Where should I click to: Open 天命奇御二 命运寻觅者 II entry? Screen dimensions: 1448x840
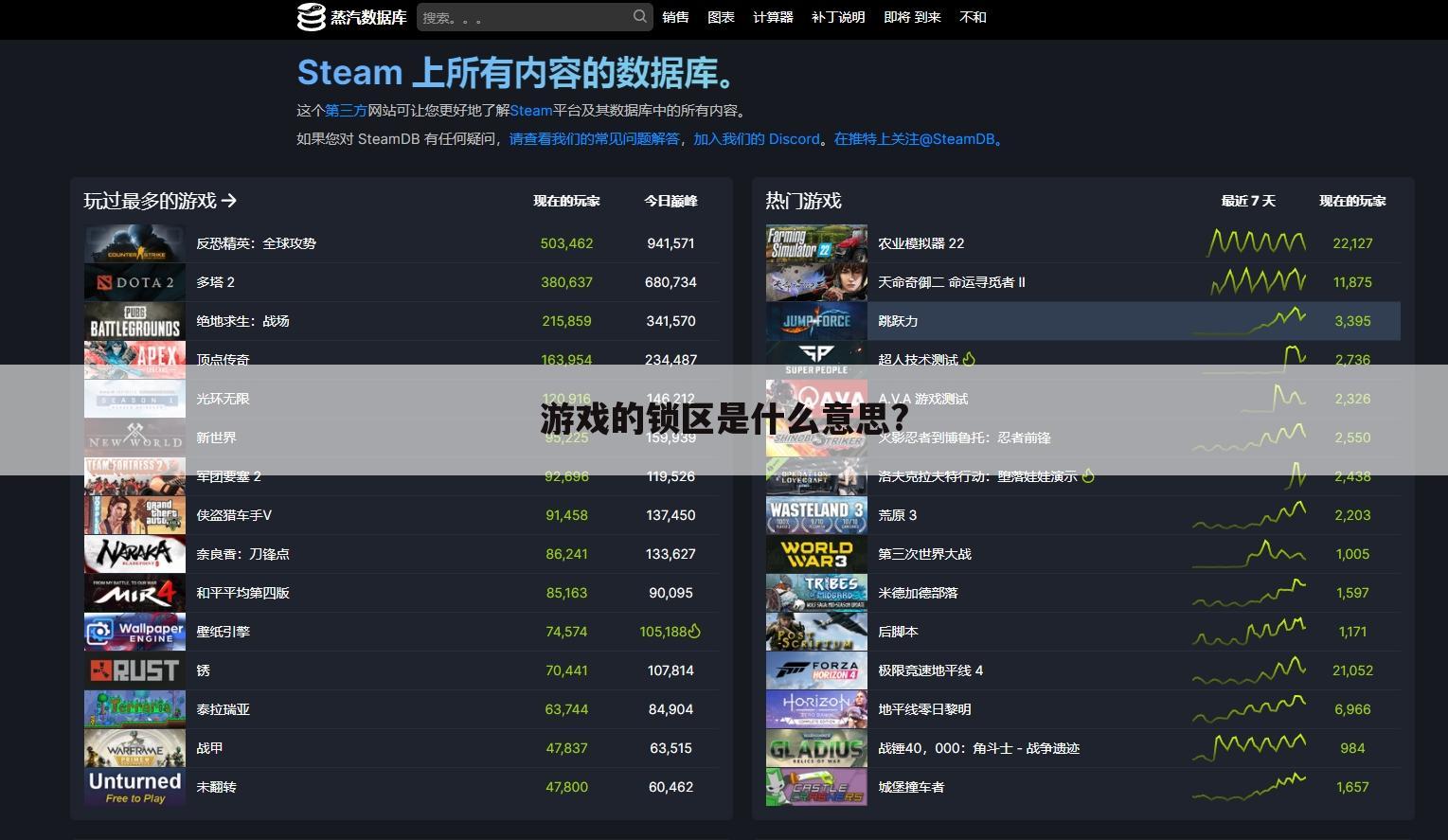951,282
